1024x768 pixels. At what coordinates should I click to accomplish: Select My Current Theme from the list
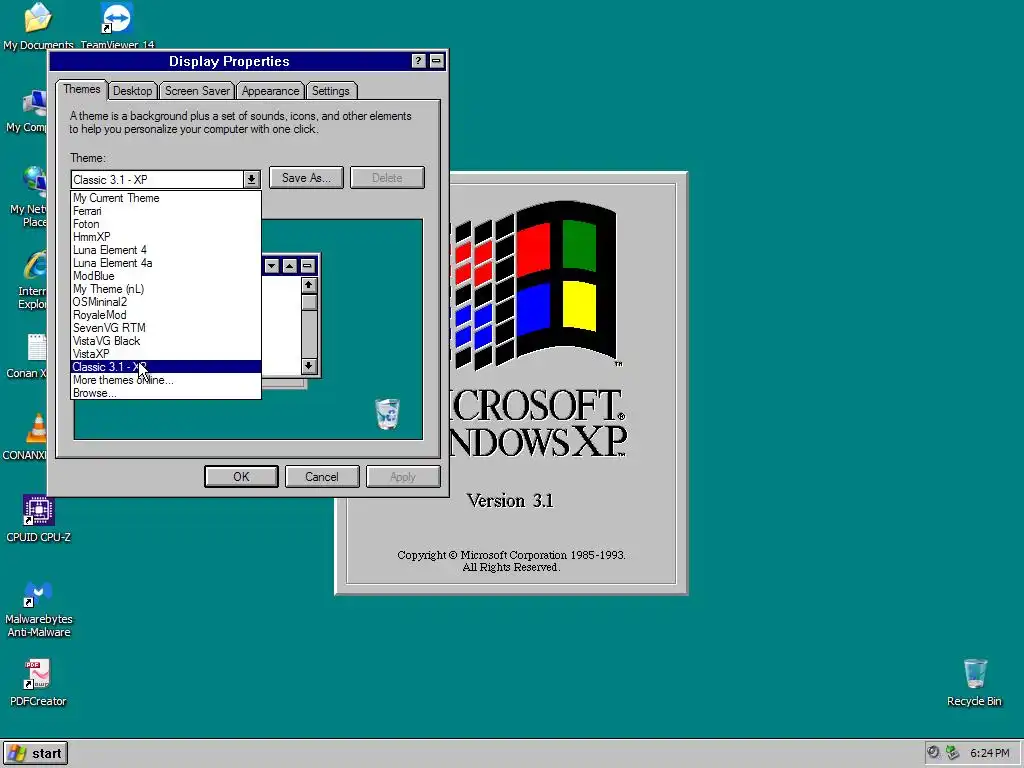pyautogui.click(x=166, y=198)
